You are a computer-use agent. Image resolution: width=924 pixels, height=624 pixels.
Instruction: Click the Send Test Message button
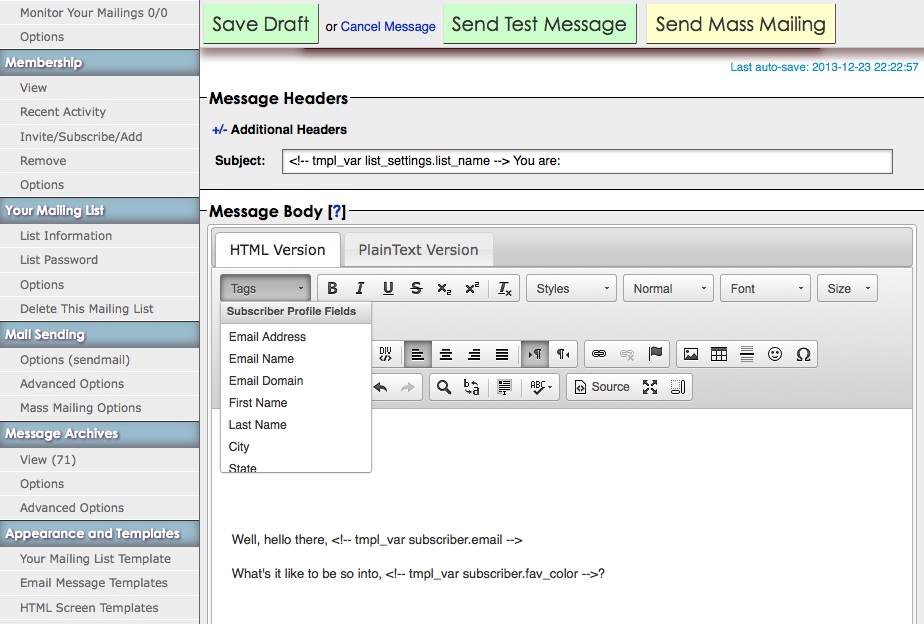pyautogui.click(x=539, y=24)
